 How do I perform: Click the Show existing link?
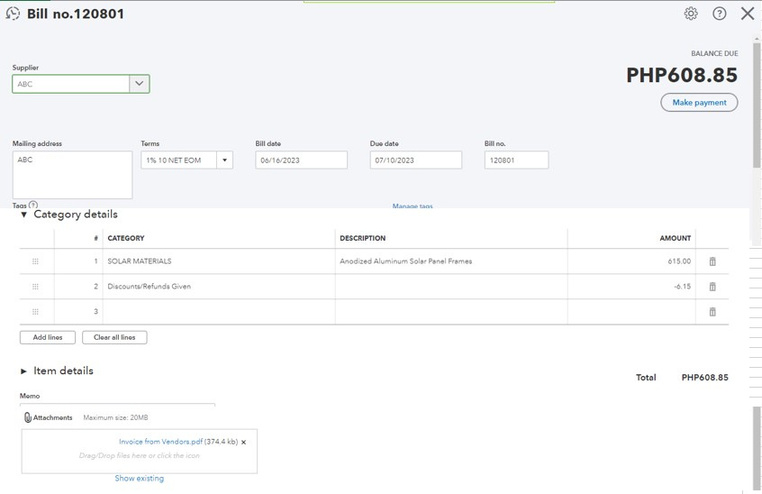139,478
